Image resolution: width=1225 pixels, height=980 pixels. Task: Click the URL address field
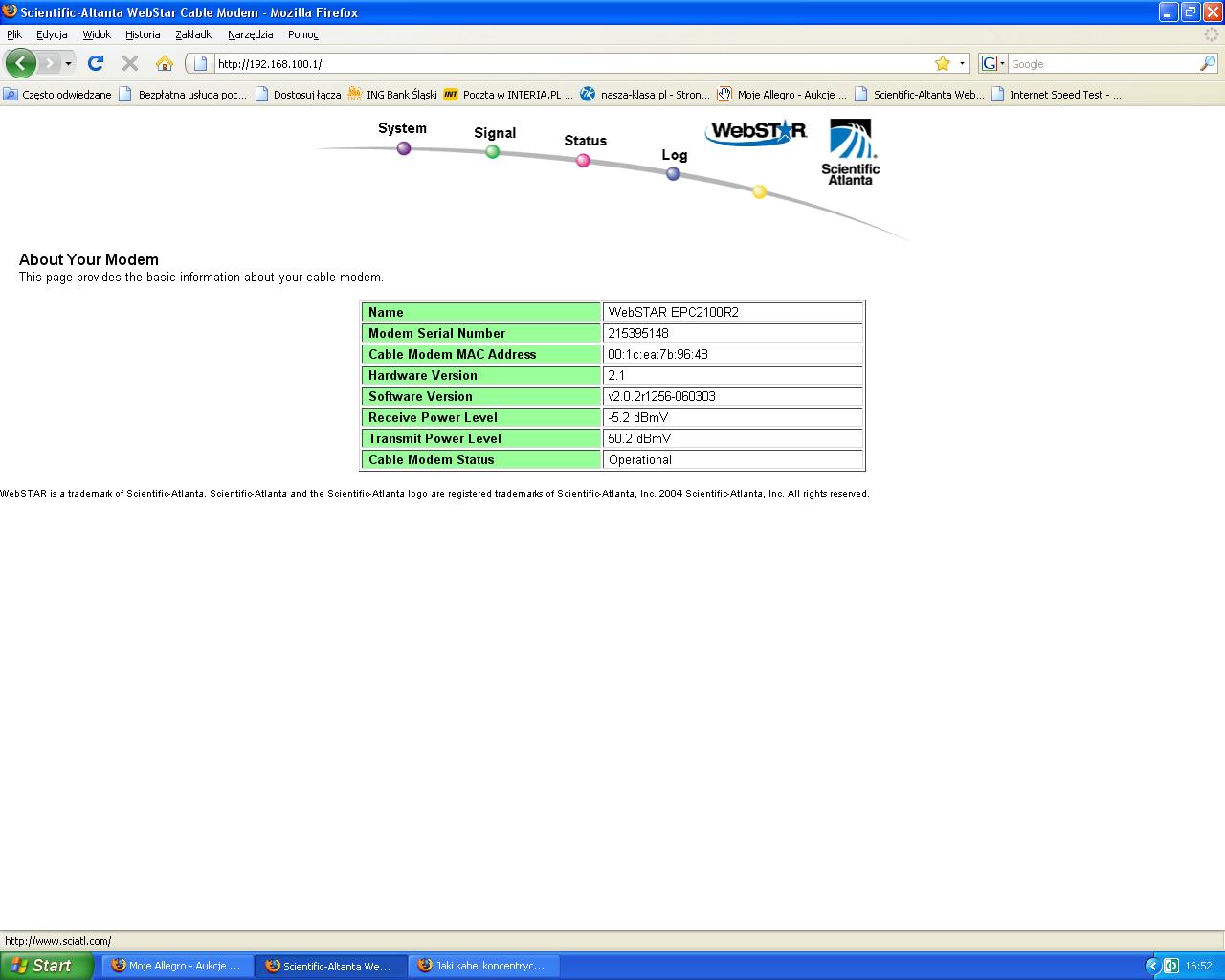[x=572, y=64]
